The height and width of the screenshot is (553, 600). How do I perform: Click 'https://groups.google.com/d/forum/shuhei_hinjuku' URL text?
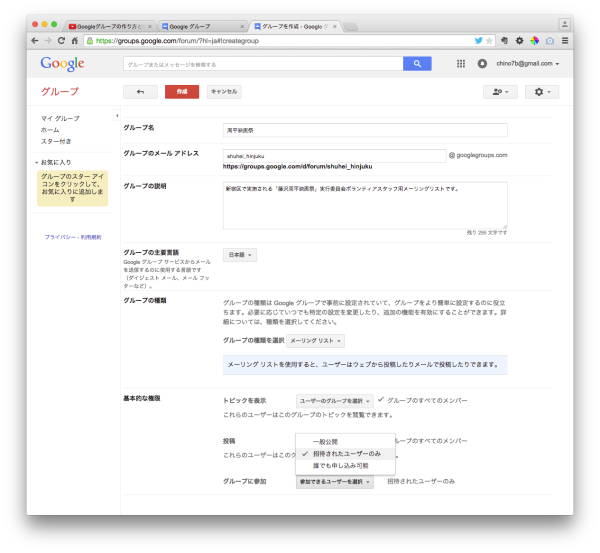[297, 166]
